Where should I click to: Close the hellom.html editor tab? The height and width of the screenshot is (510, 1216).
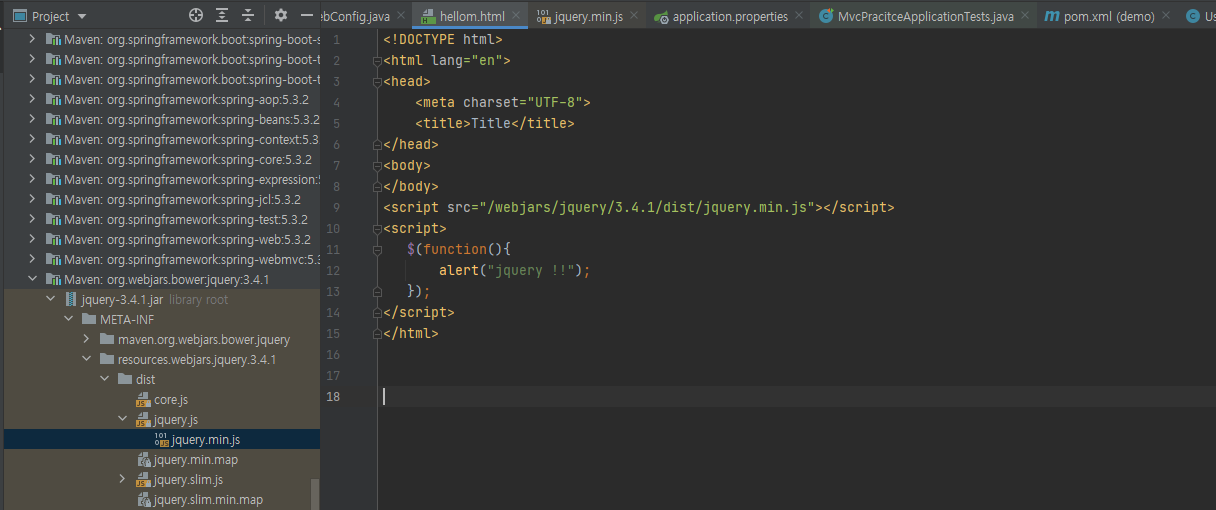click(516, 17)
